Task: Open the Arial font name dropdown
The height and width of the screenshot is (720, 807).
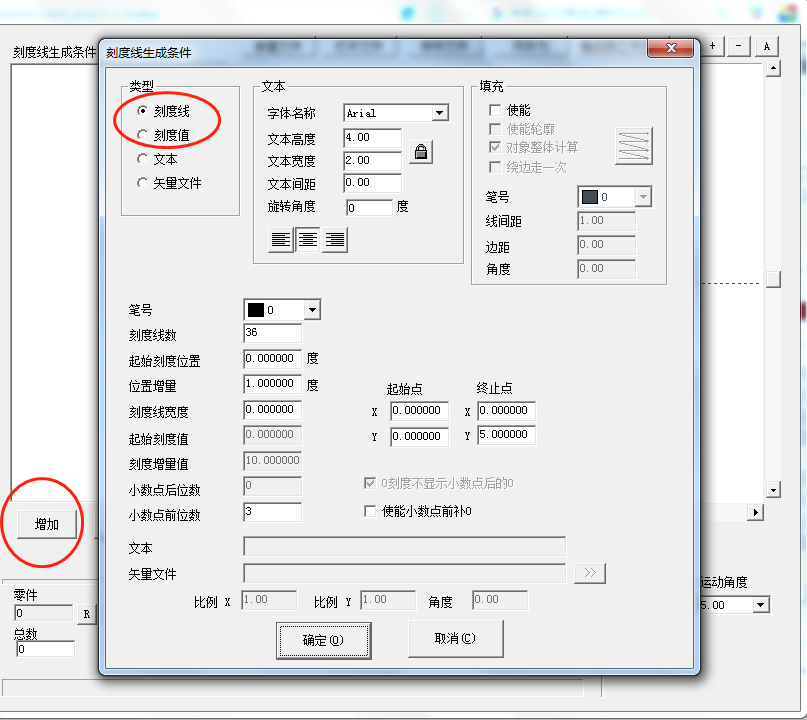Action: [439, 113]
